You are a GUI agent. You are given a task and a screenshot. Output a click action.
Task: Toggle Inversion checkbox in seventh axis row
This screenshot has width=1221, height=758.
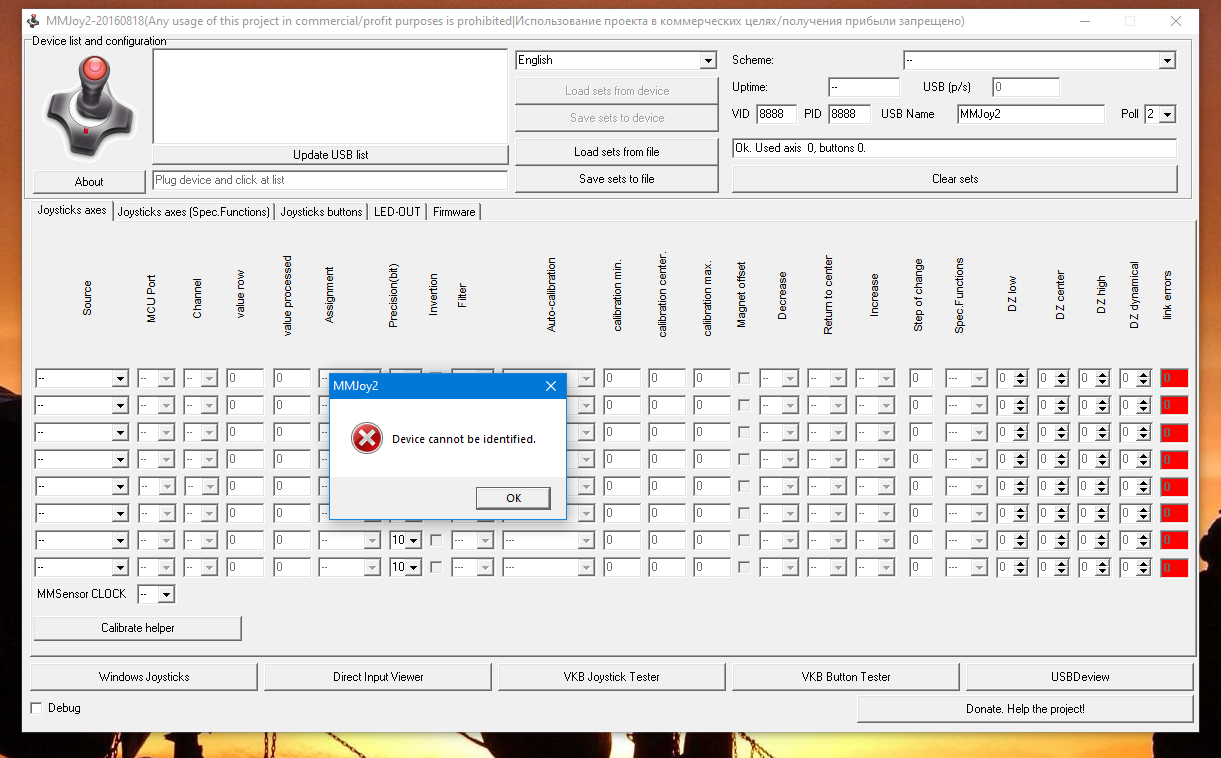(x=436, y=540)
